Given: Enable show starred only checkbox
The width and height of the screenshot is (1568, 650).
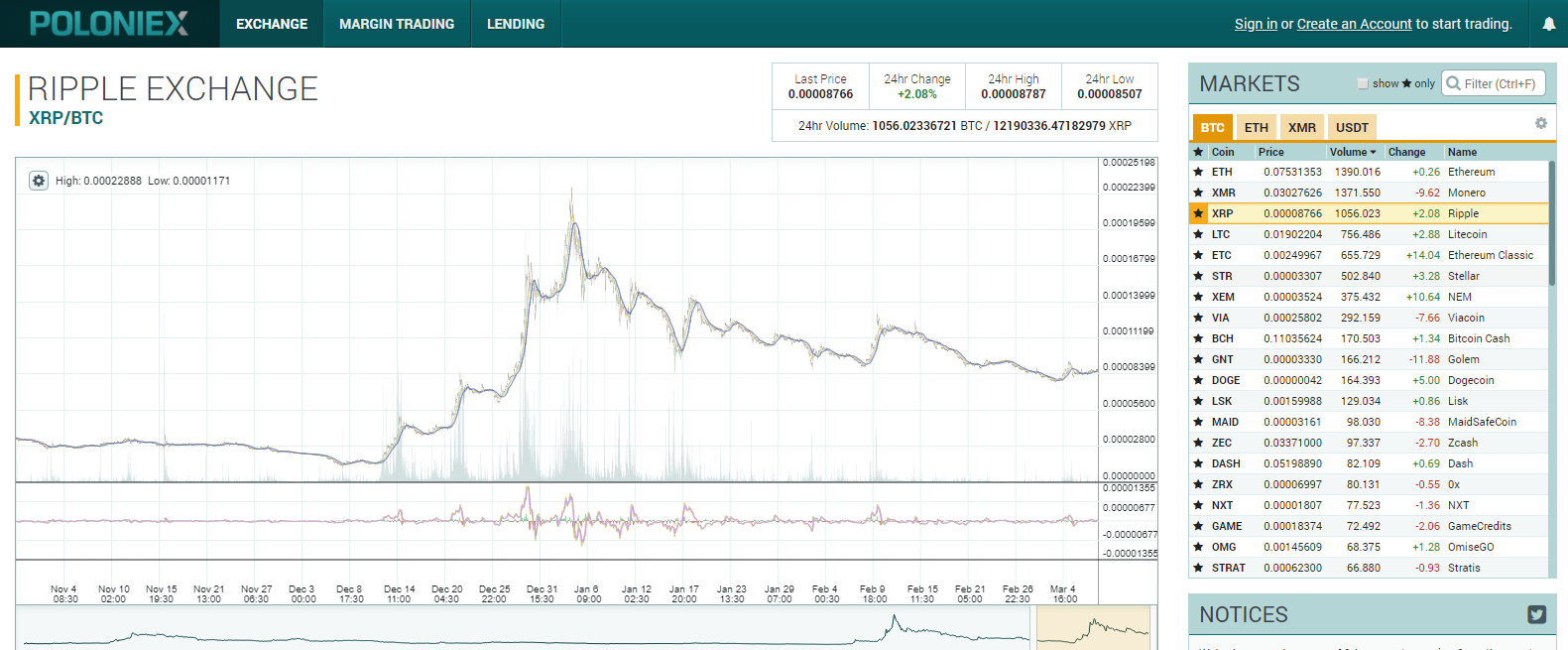Looking at the screenshot, I should click(x=1363, y=83).
